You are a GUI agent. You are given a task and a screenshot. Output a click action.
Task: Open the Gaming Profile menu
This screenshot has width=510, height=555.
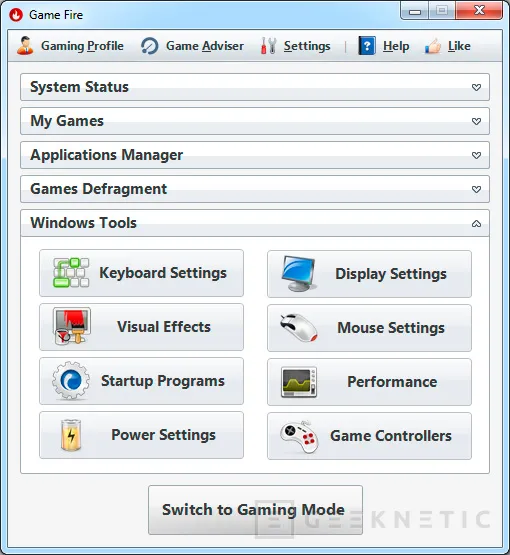pyautogui.click(x=70, y=46)
